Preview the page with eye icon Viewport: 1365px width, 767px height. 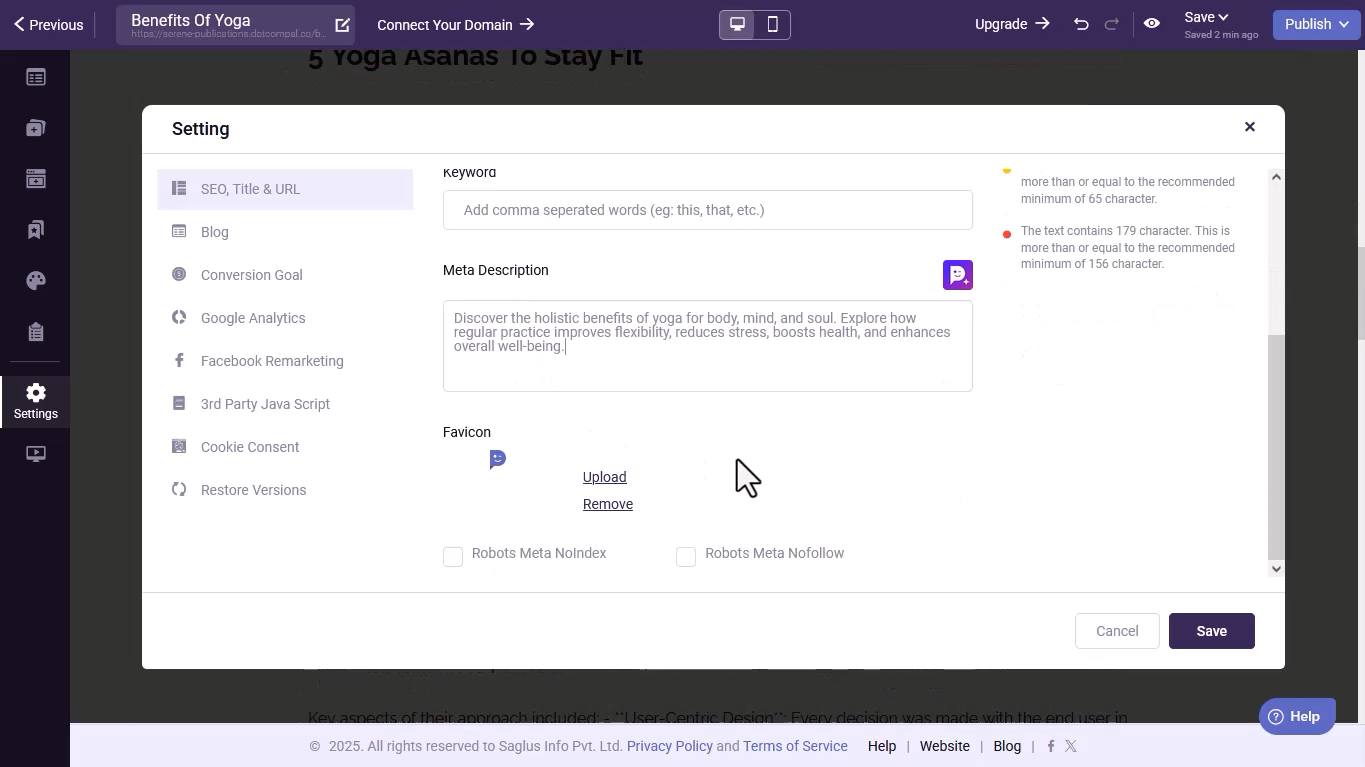(x=1152, y=24)
